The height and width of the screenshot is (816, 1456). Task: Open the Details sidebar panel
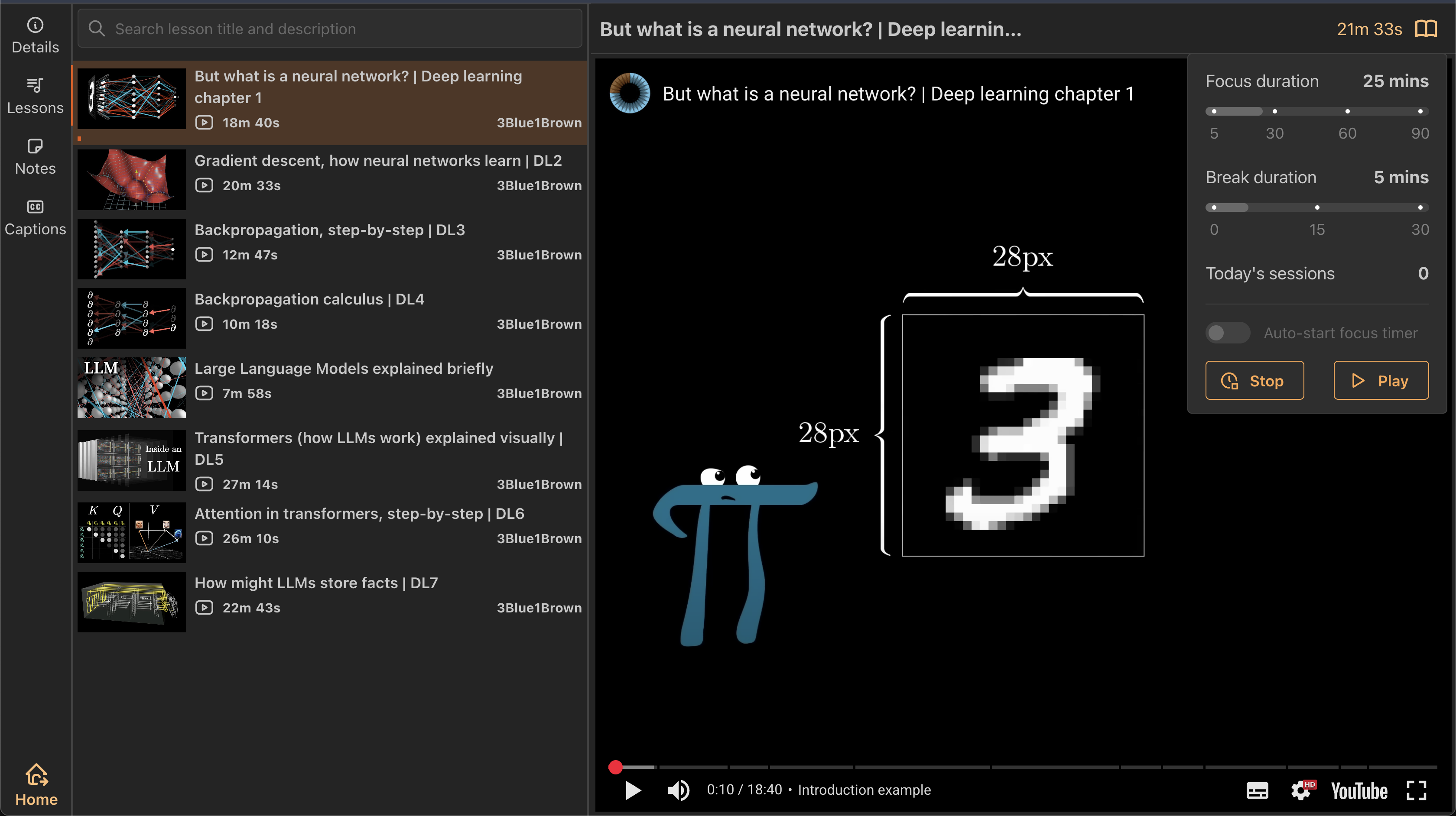pos(35,35)
